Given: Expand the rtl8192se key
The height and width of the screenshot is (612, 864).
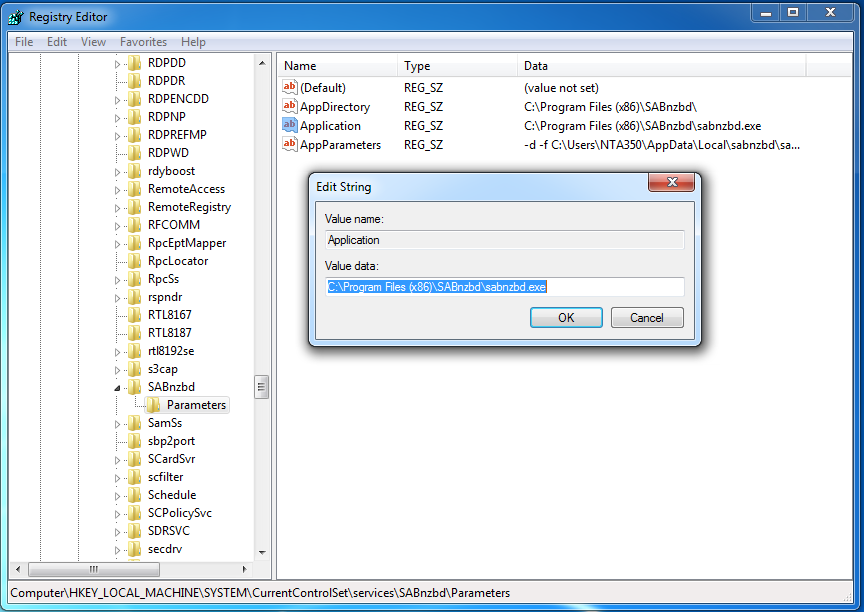Looking at the screenshot, I should click(117, 352).
